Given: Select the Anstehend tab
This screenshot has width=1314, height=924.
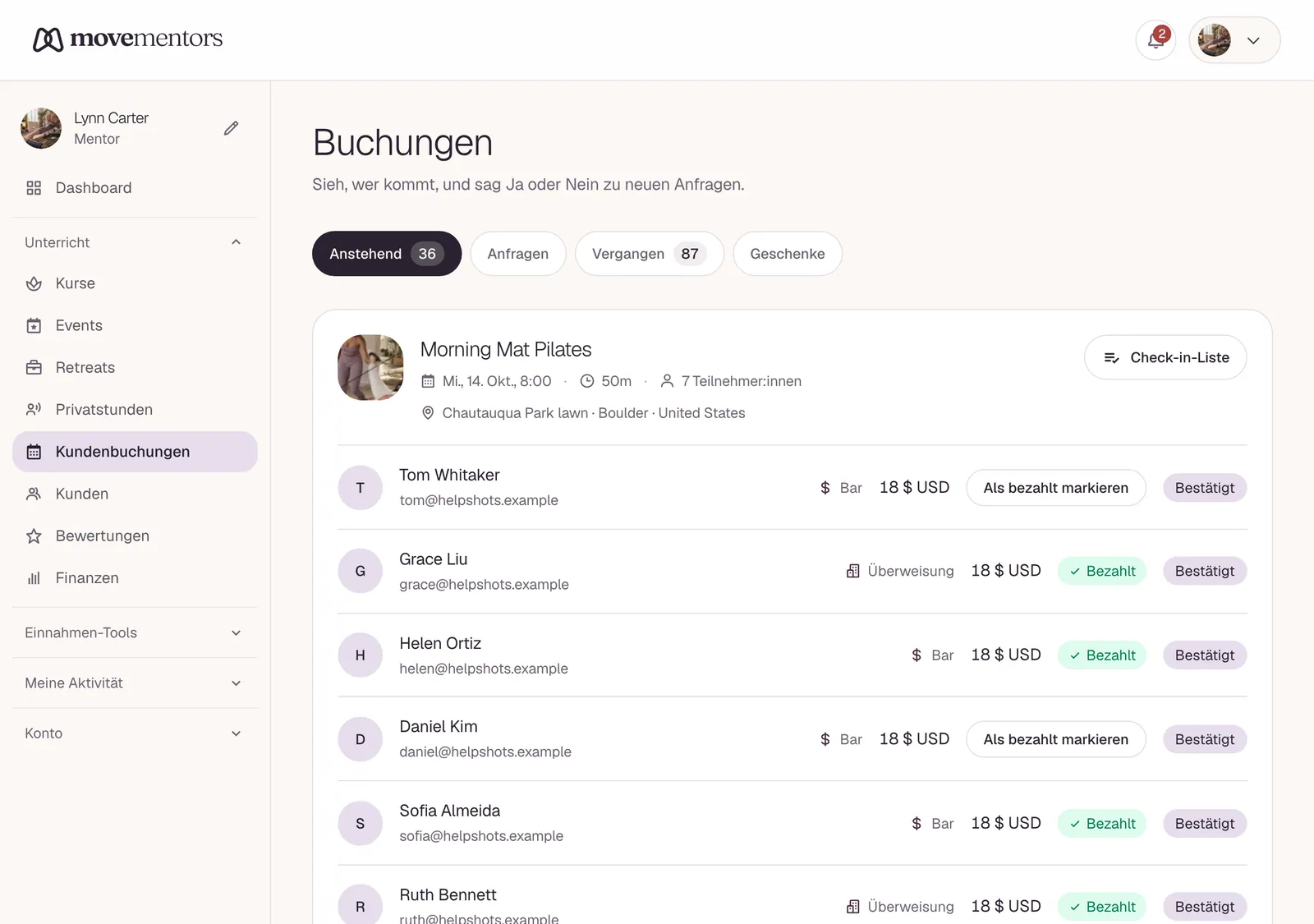Looking at the screenshot, I should [387, 254].
